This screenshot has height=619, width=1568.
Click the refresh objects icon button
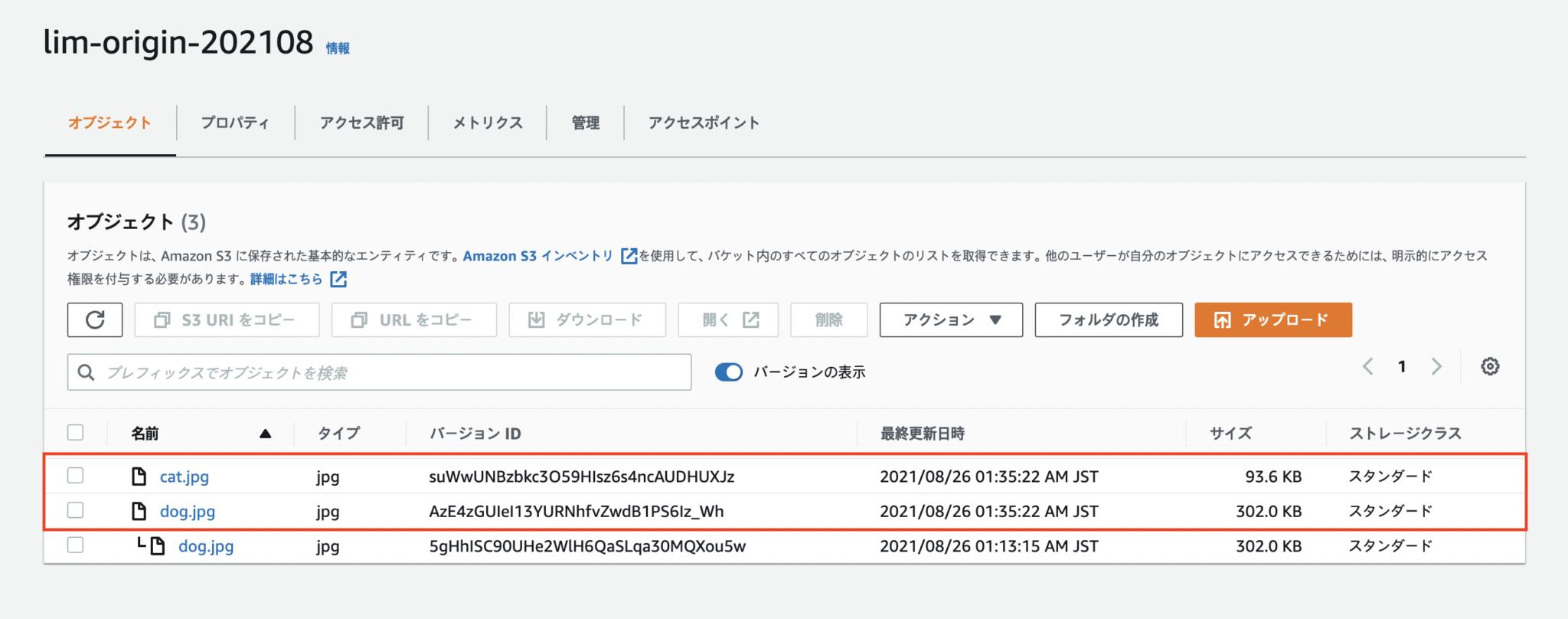coord(95,319)
